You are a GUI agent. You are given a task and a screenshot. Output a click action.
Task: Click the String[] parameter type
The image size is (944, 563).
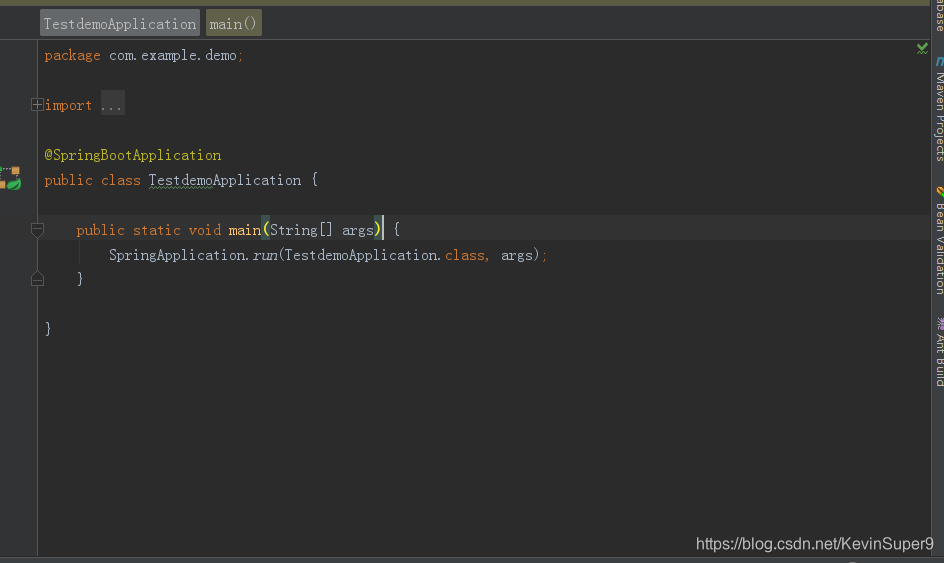click(x=301, y=230)
